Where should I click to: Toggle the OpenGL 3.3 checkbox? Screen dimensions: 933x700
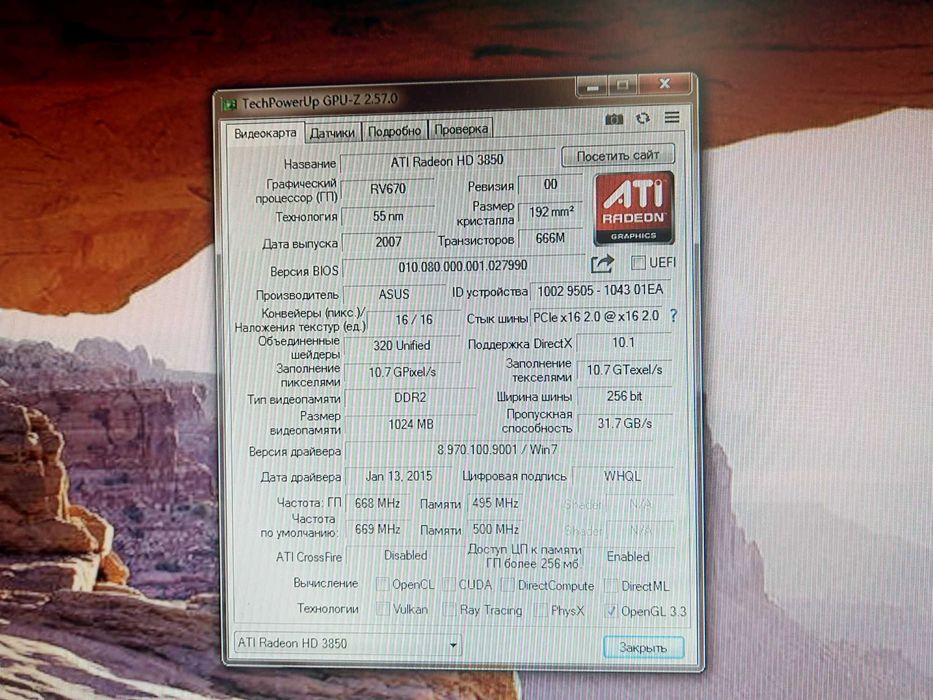pyautogui.click(x=610, y=611)
